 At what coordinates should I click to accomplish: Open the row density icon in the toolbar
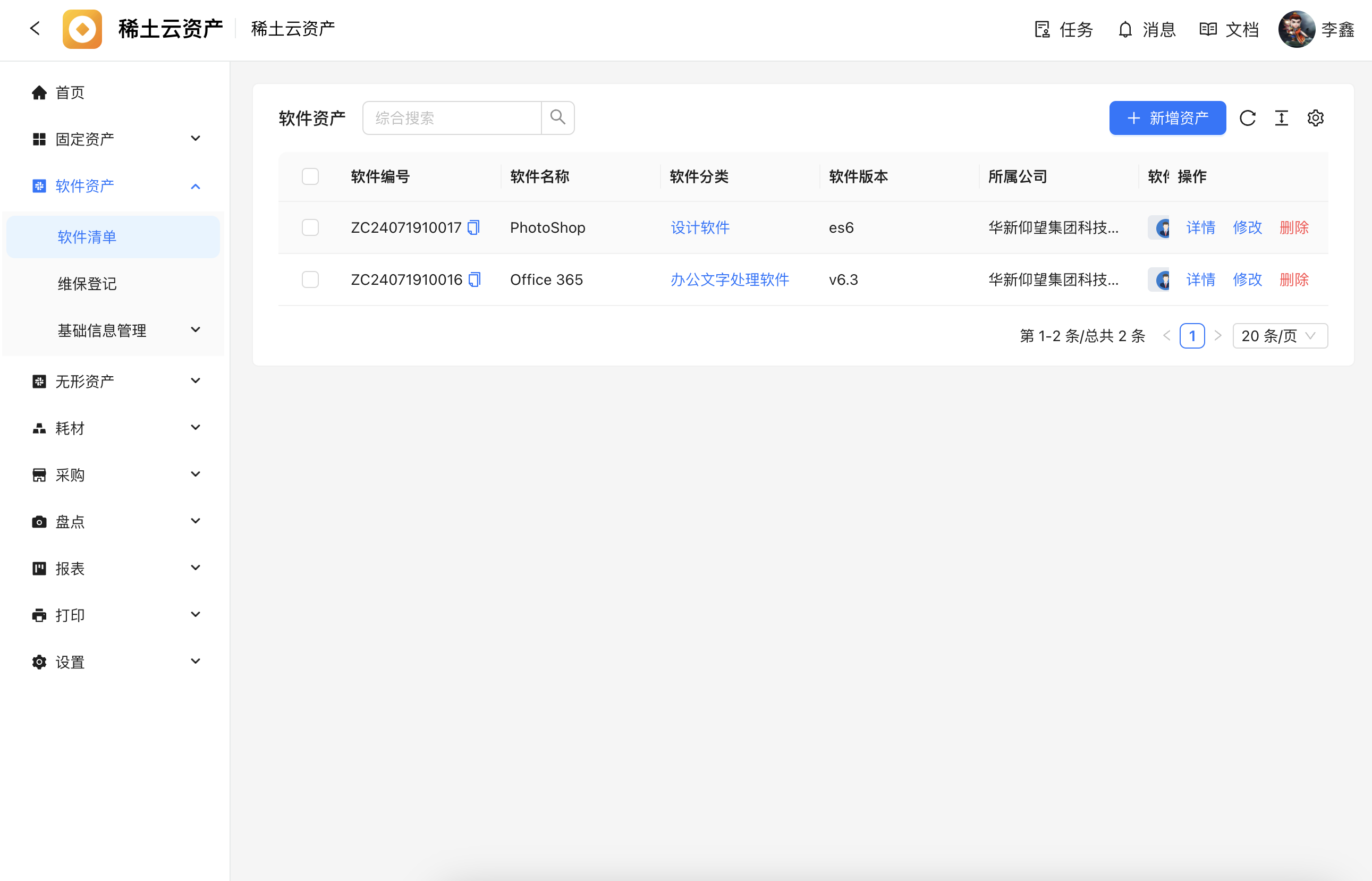click(x=1281, y=118)
